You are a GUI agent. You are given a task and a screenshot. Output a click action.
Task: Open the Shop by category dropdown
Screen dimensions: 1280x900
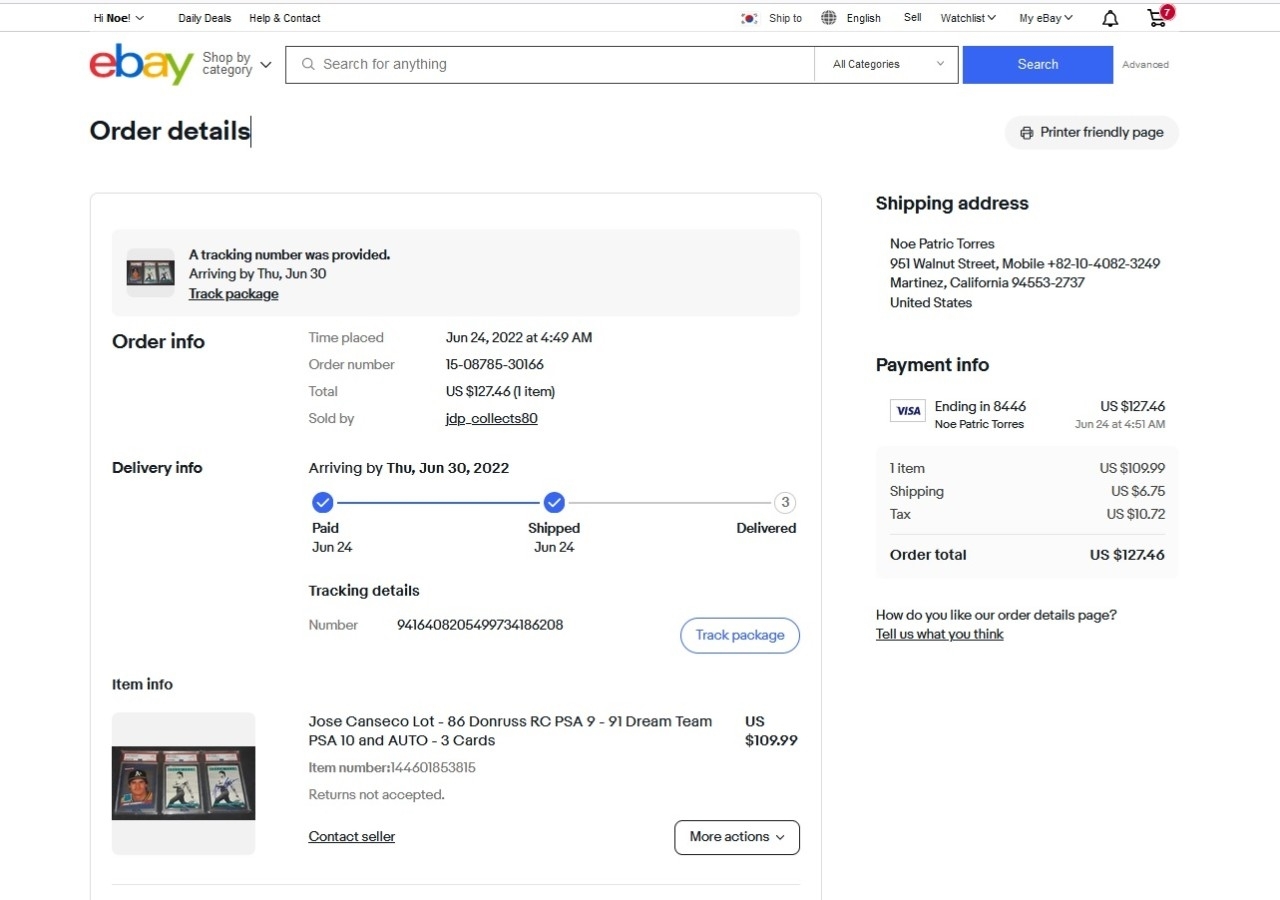coord(236,64)
